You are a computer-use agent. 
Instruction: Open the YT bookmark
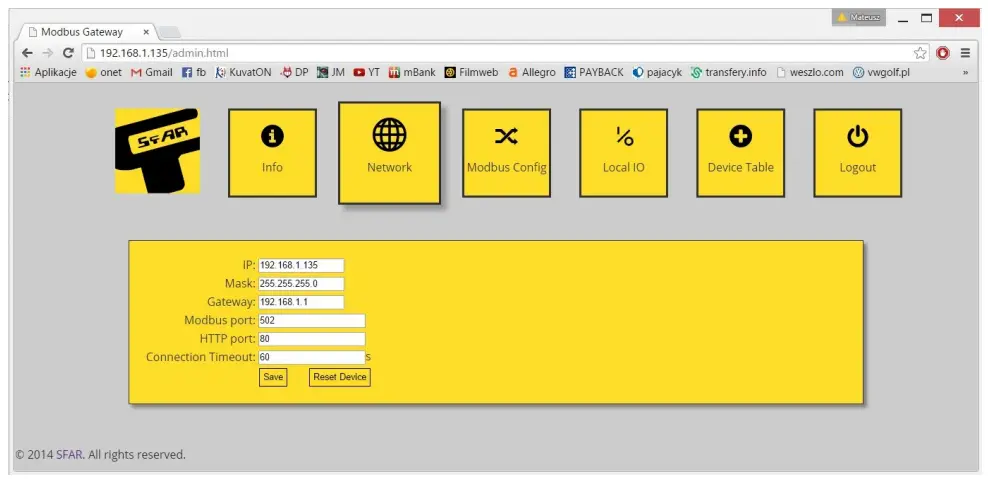(367, 72)
